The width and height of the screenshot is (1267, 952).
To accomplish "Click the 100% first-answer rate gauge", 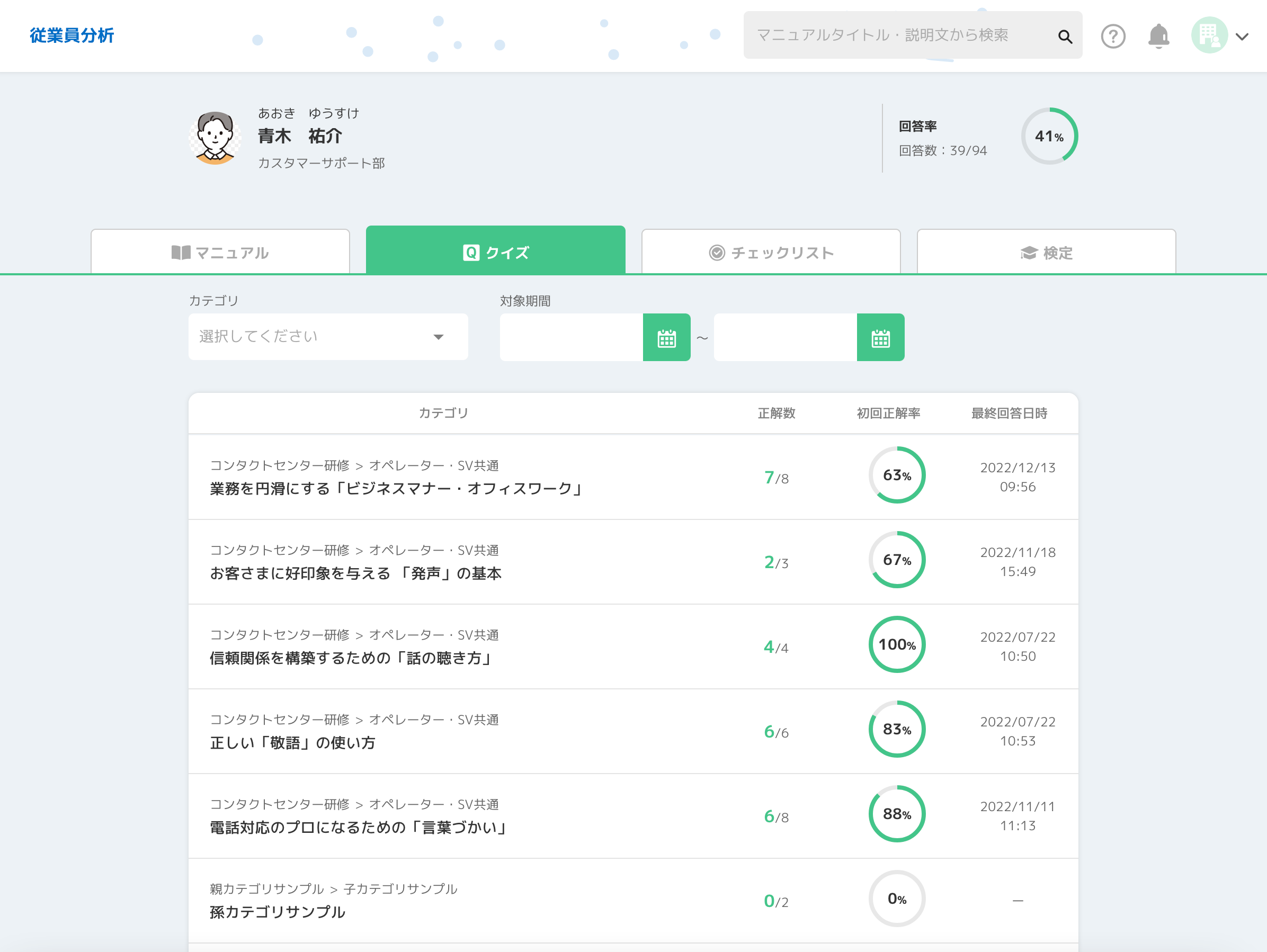I will coord(896,644).
